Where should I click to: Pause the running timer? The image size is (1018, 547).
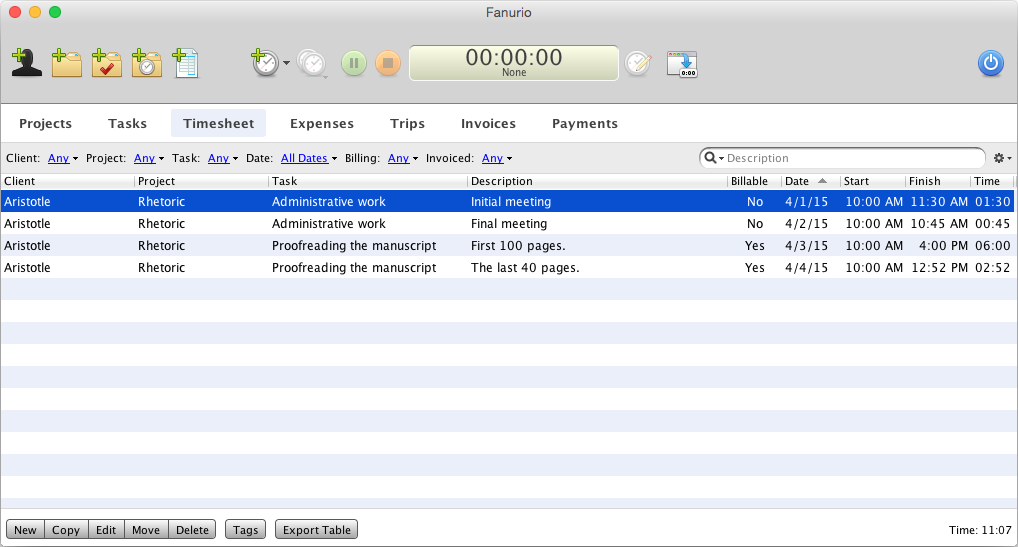(354, 64)
